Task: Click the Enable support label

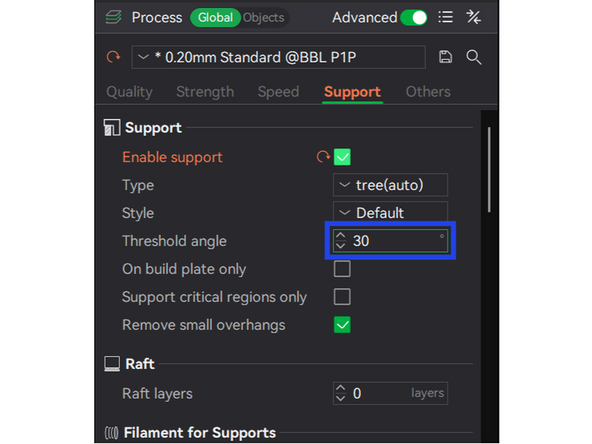Action: (172, 157)
